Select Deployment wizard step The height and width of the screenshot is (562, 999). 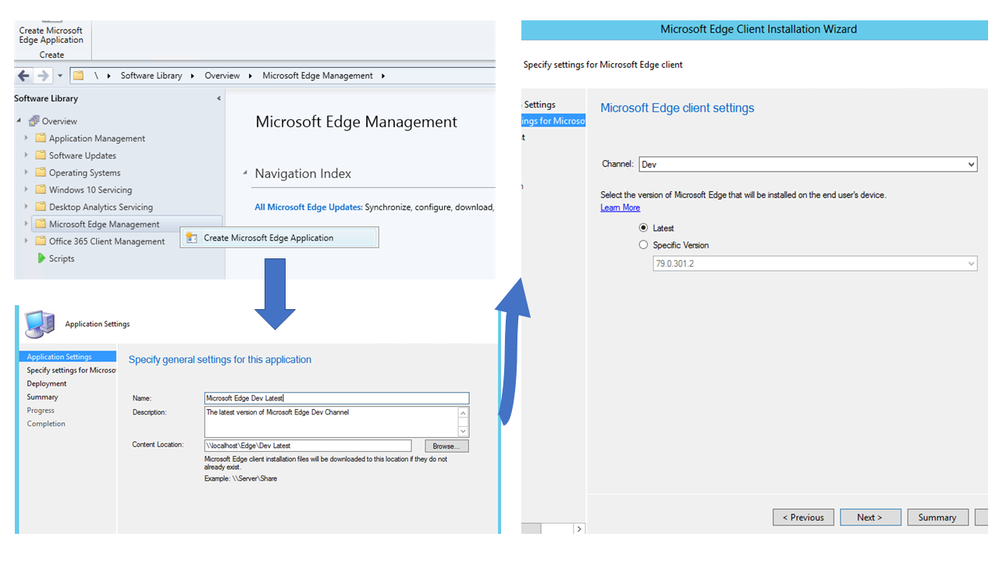[x=47, y=384]
